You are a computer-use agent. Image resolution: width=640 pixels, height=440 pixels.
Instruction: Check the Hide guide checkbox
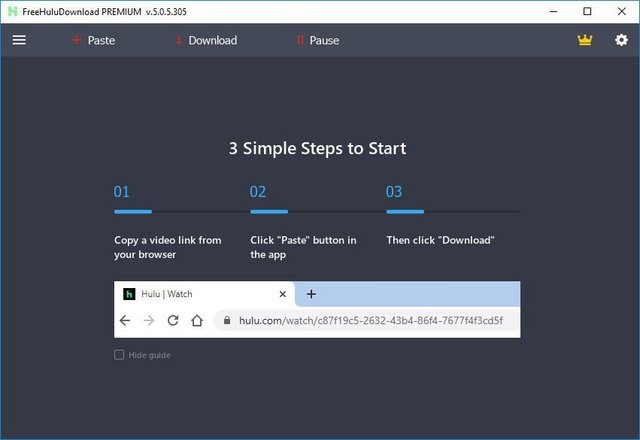pyautogui.click(x=119, y=355)
